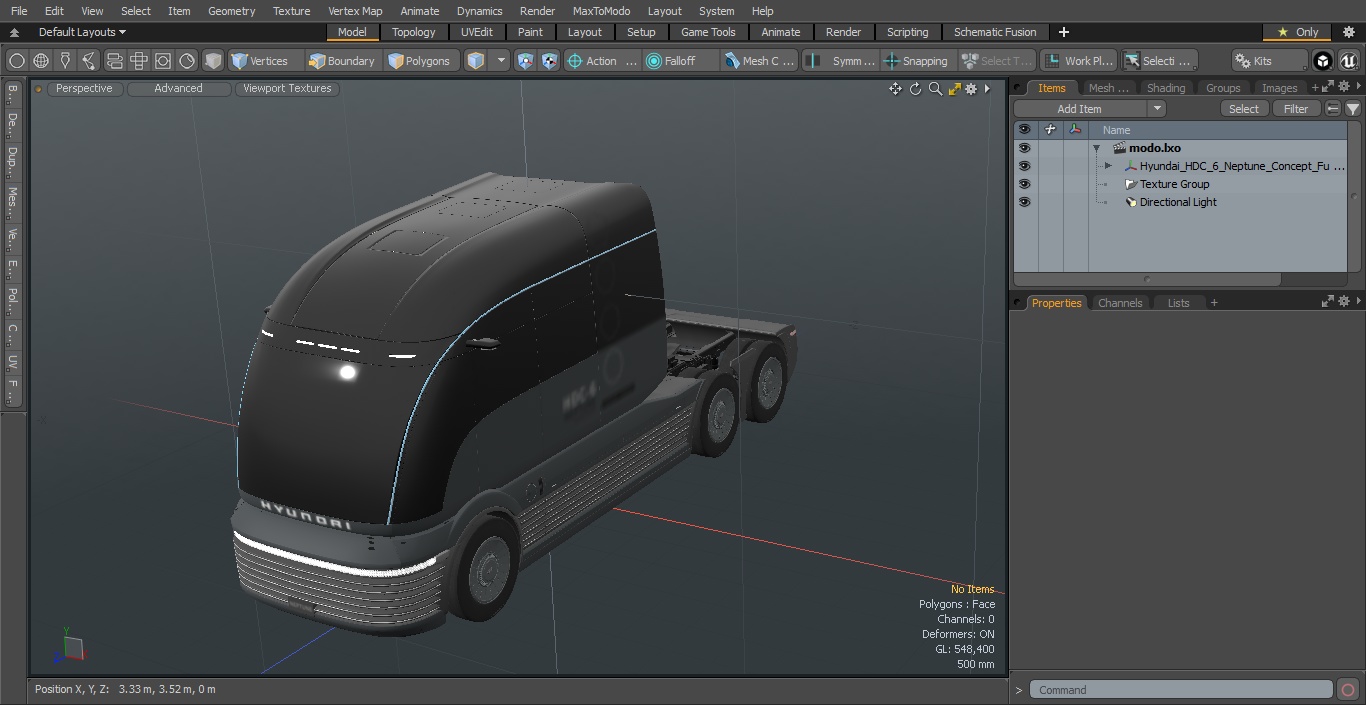Select Directional Light item
The image size is (1366, 705).
tap(1178, 202)
